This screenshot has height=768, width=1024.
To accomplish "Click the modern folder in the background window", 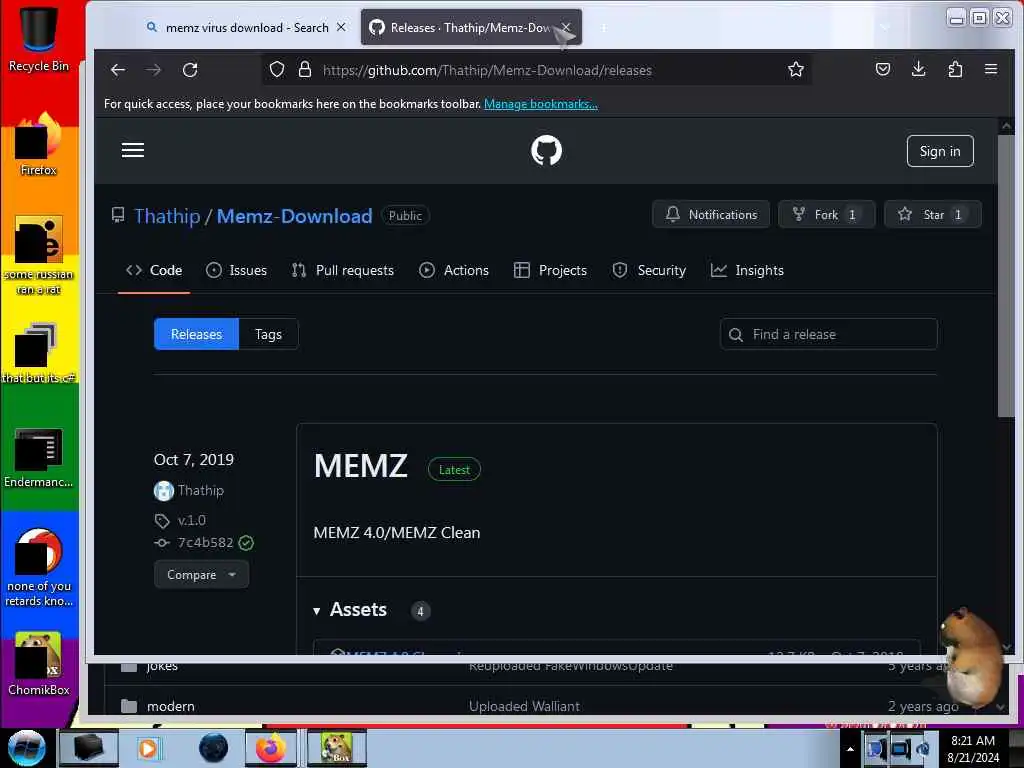I will pos(170,706).
